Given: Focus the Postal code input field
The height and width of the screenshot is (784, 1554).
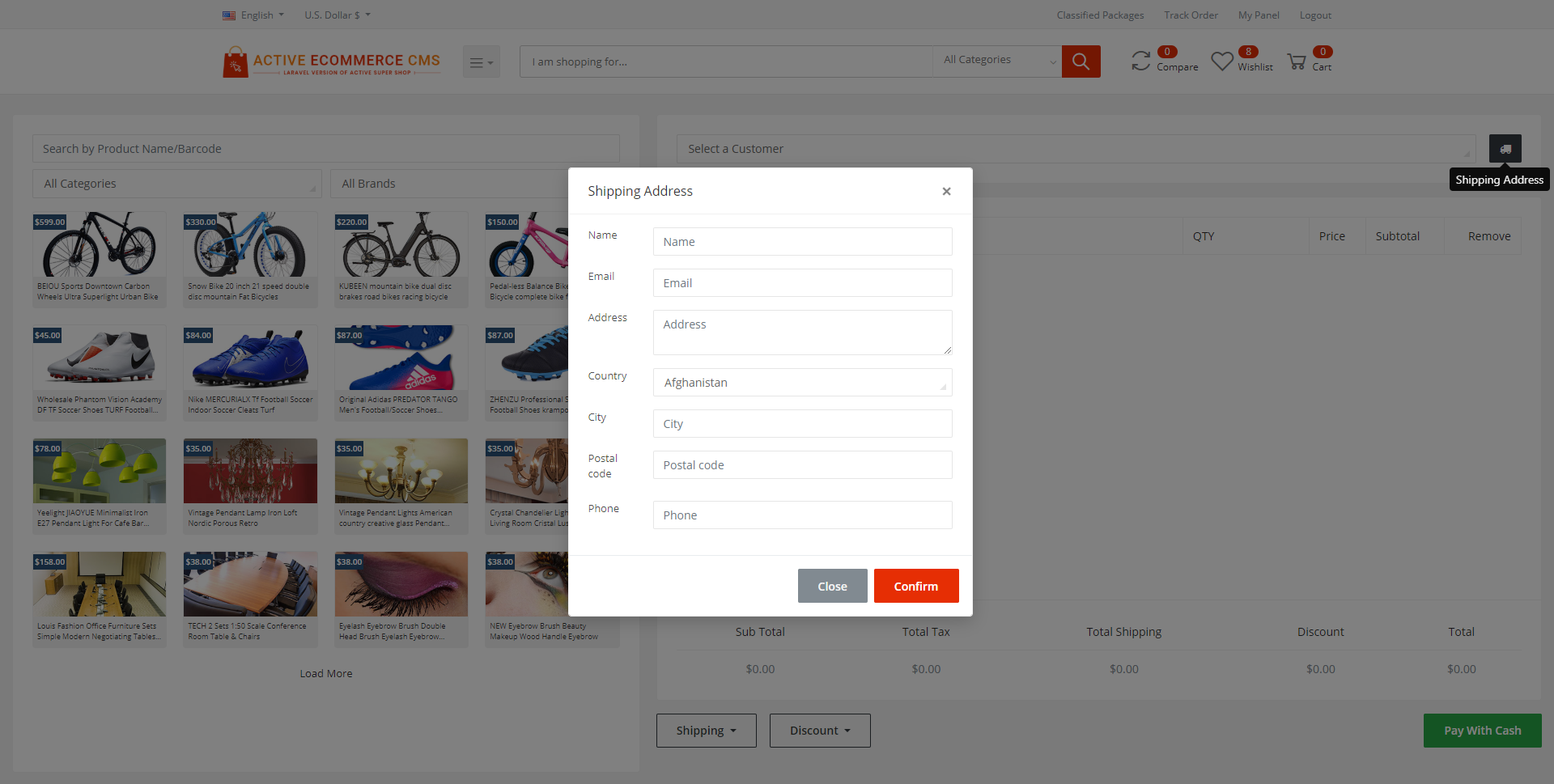Looking at the screenshot, I should (x=802, y=465).
